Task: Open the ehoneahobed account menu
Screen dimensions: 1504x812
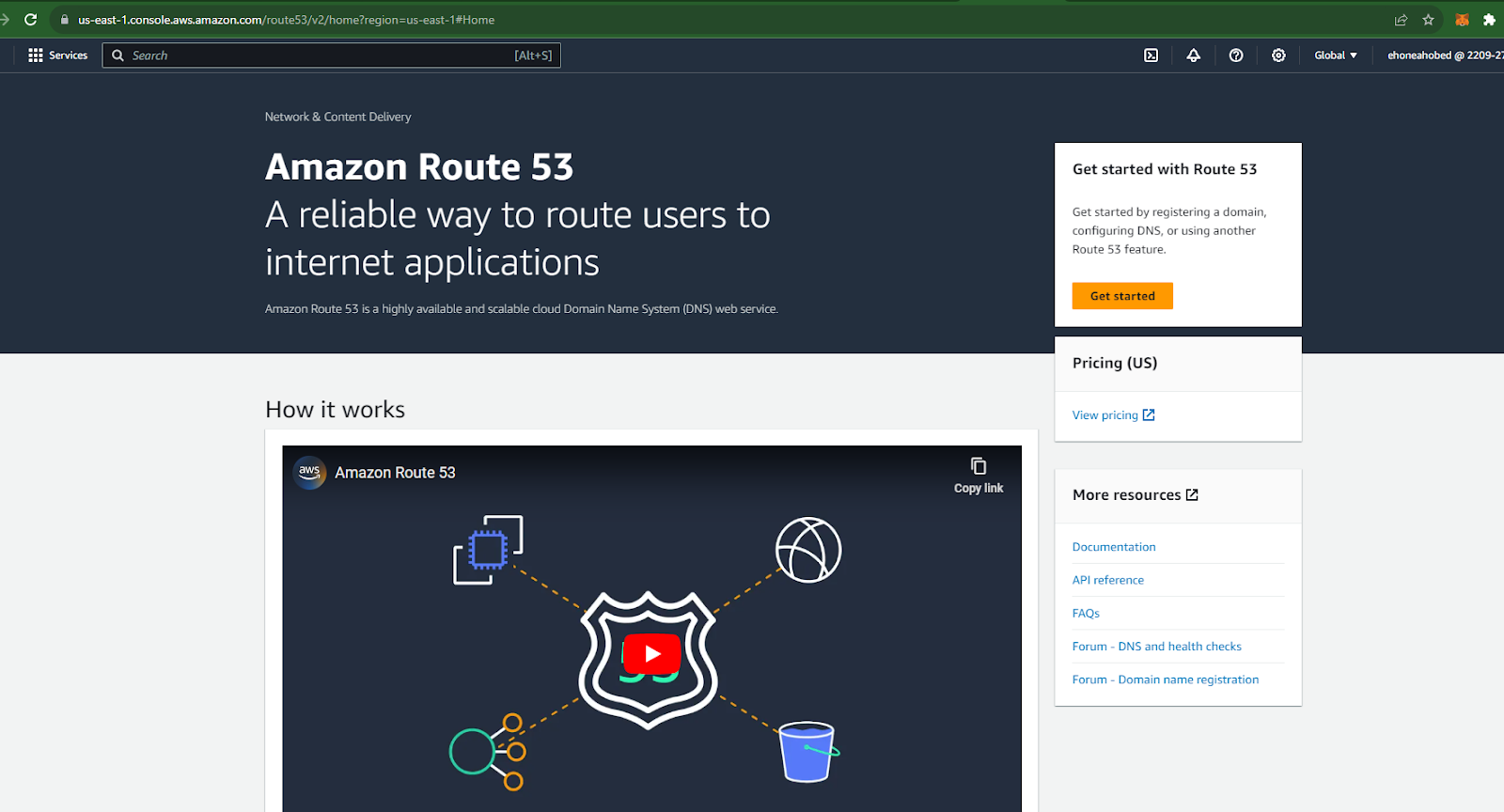Action: [x=1445, y=55]
